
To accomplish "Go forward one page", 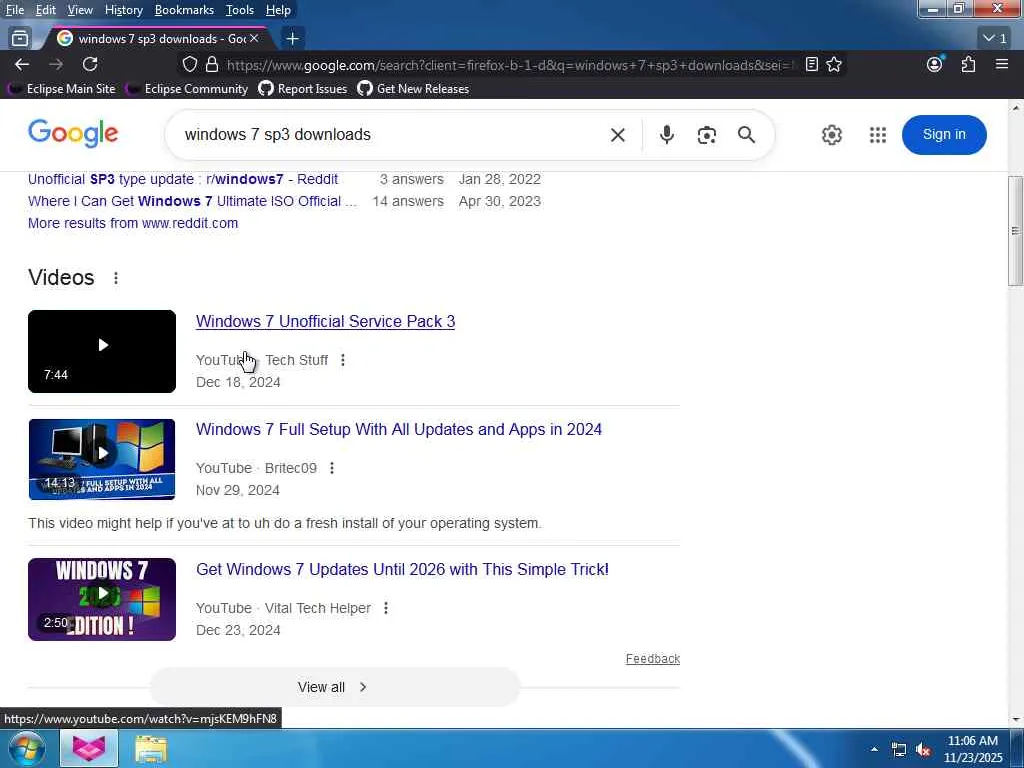I will 56,64.
